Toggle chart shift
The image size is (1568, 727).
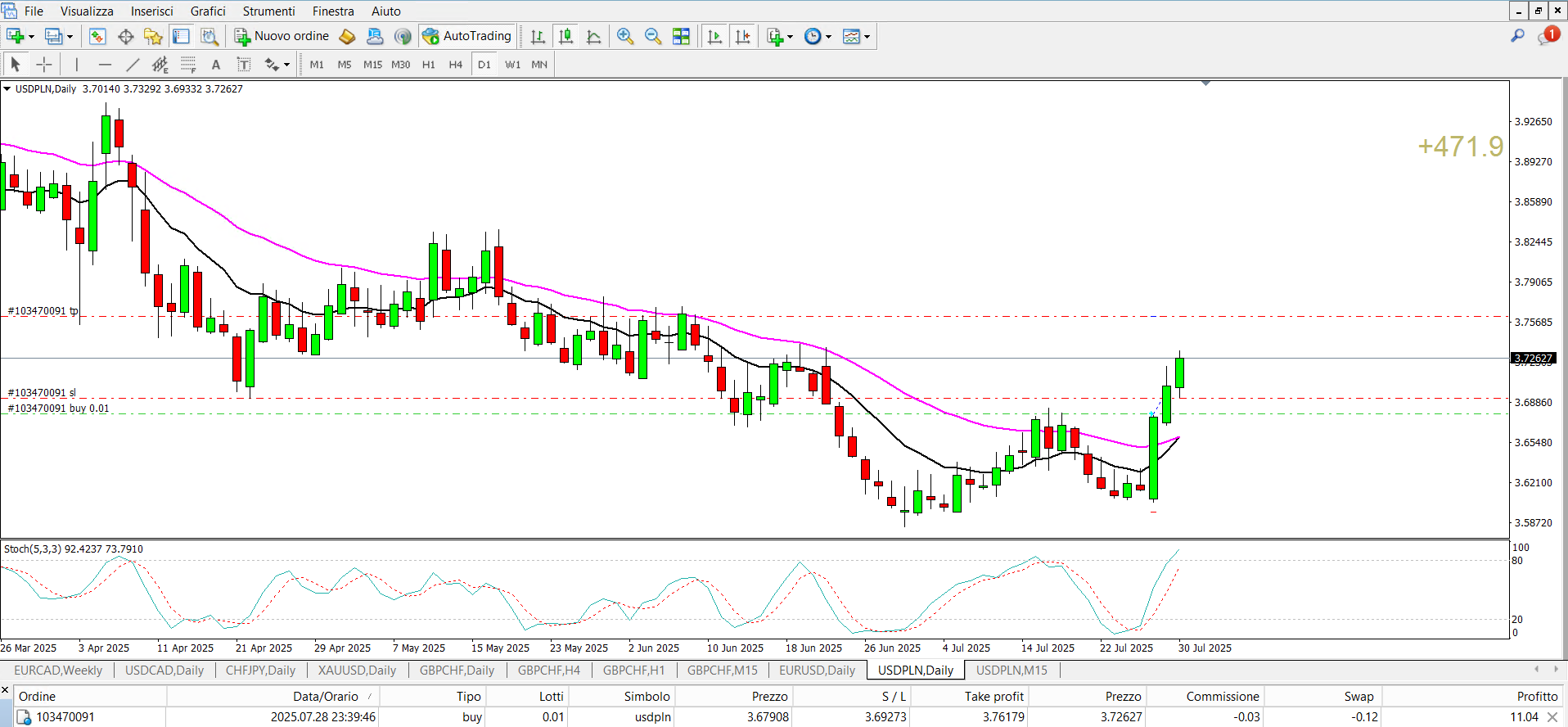point(742,36)
